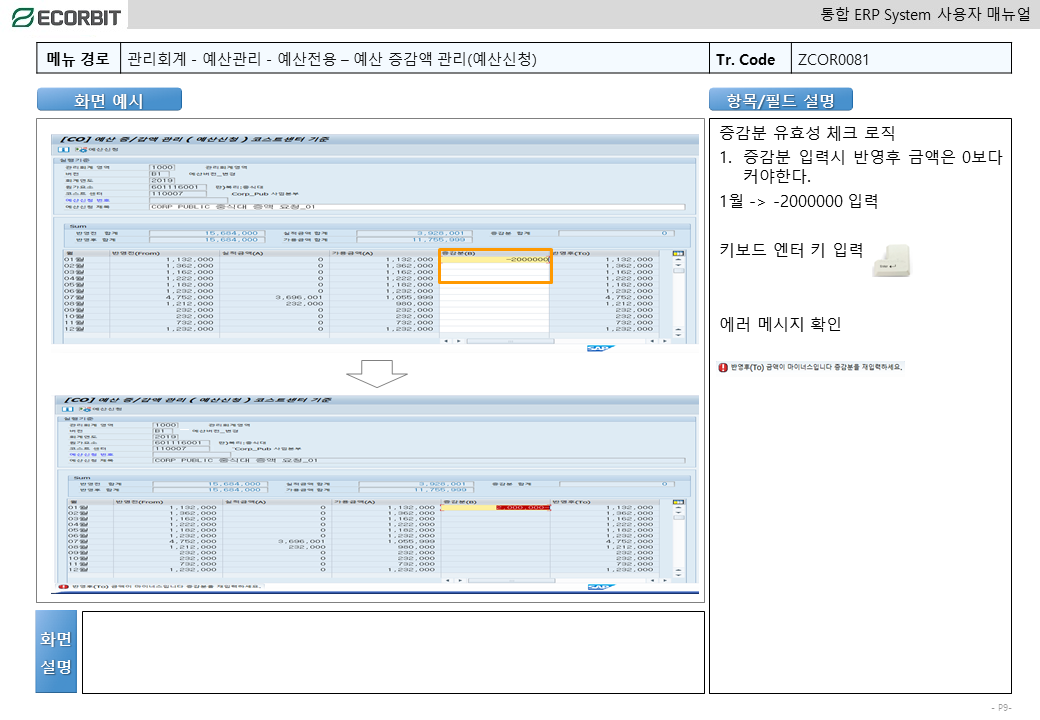1040x720 pixels.
Task: Click the red error icon in the field description panel
Action: (723, 367)
